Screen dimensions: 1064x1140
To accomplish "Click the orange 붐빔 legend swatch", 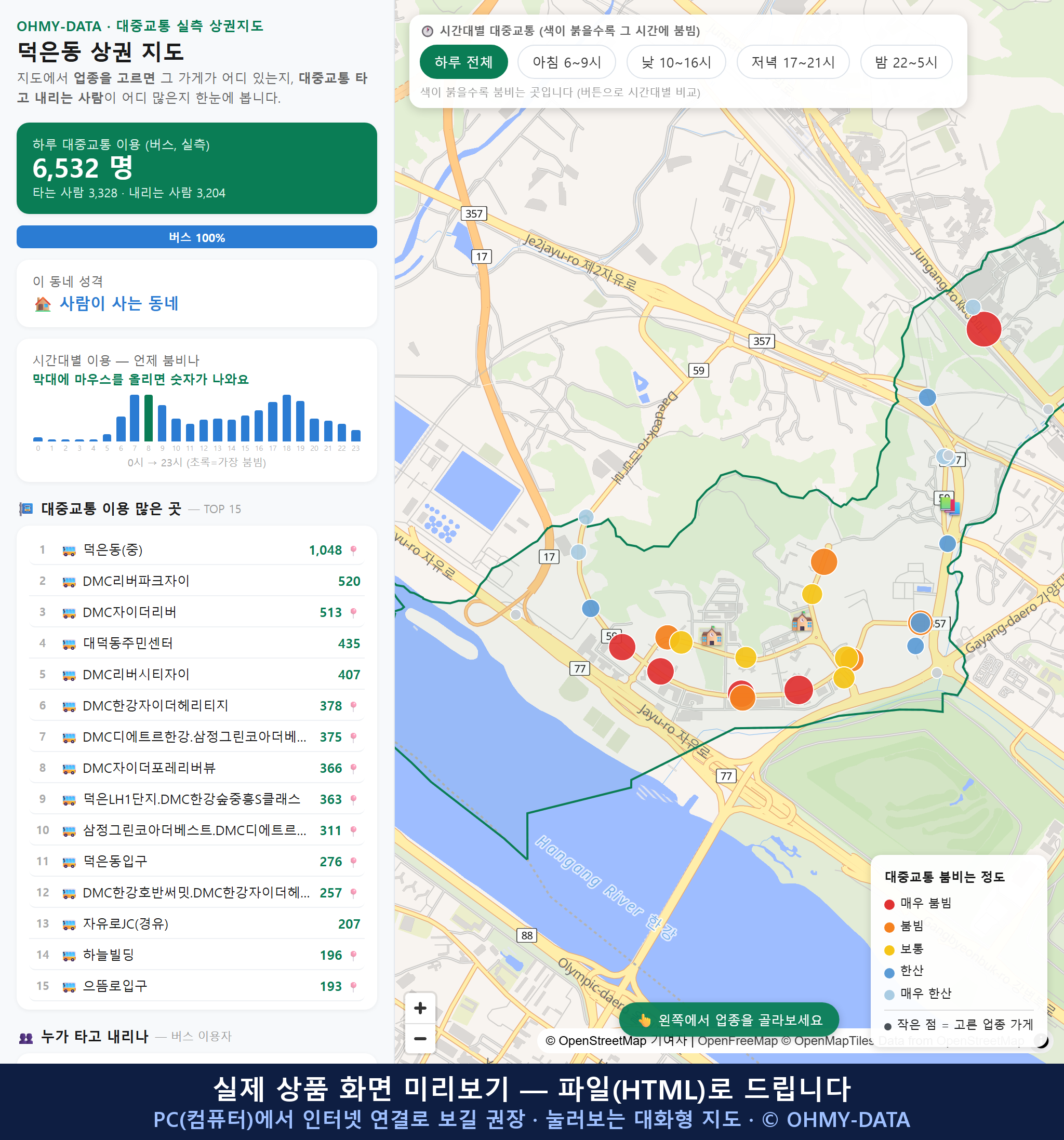I will tap(889, 927).
